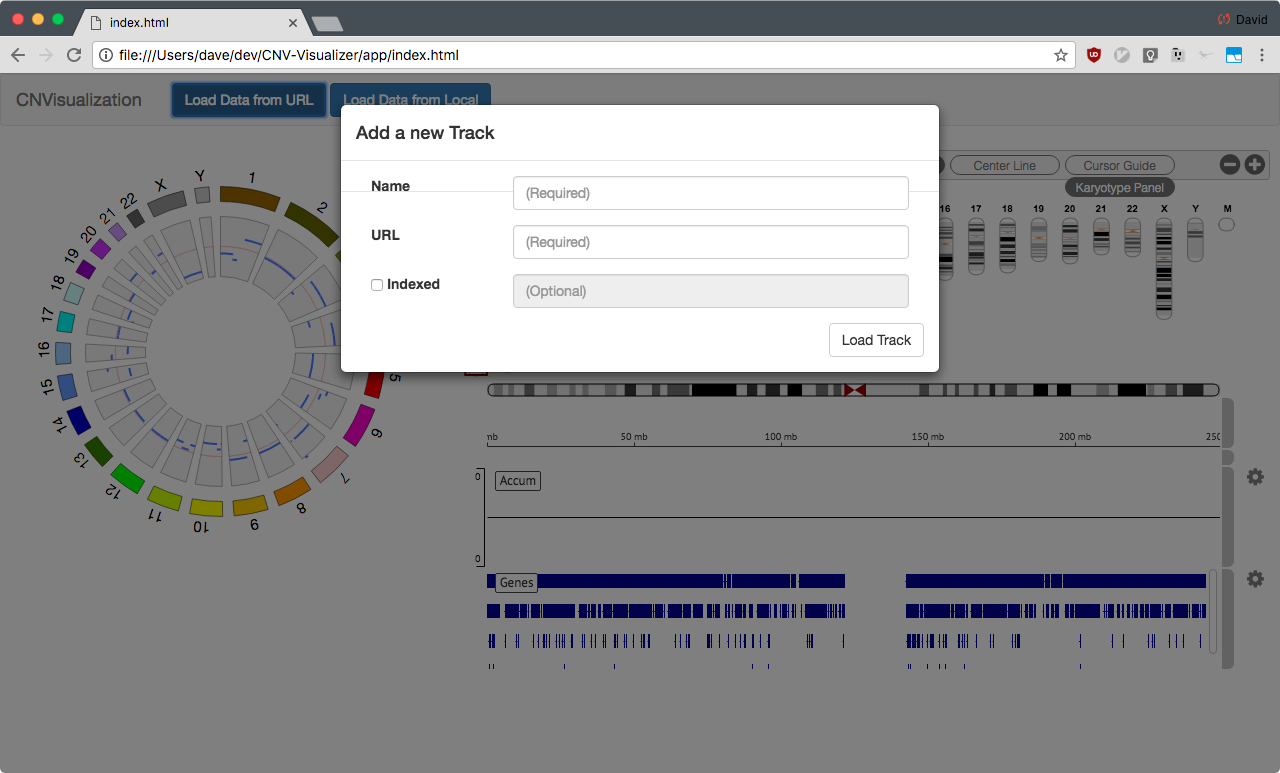1280x773 pixels.
Task: Select the index.html browser tab
Action: [195, 22]
